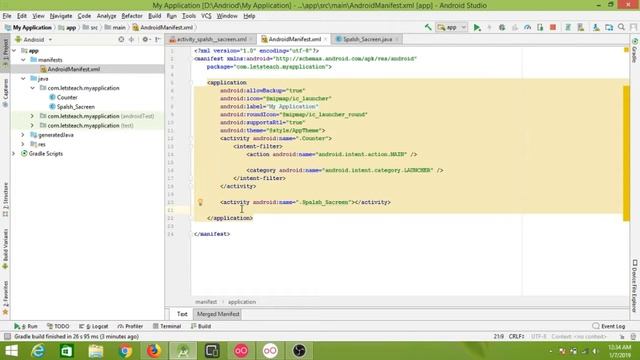Click Android Studio taskbar icon
Screen dimensions: 640x360
click(x=183, y=351)
